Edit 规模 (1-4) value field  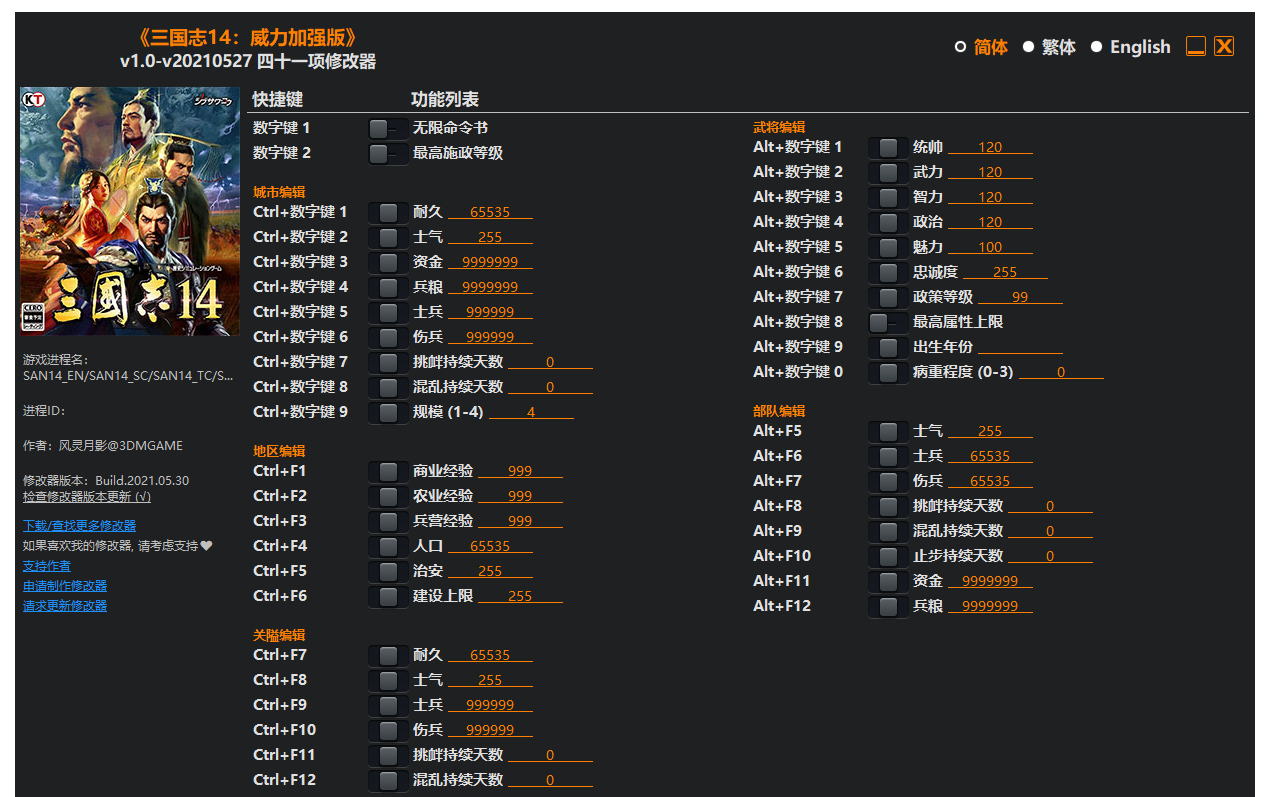(x=531, y=412)
